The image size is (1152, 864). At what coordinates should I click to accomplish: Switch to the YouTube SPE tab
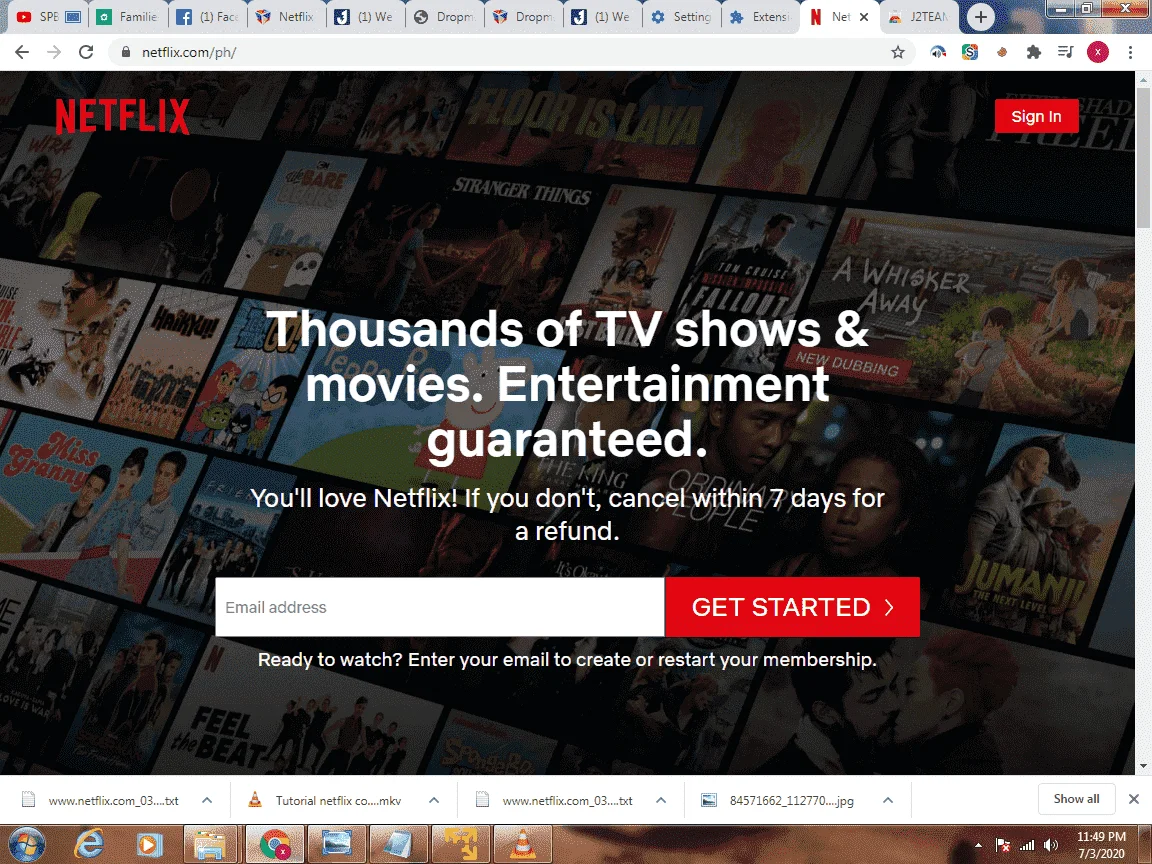[48, 17]
